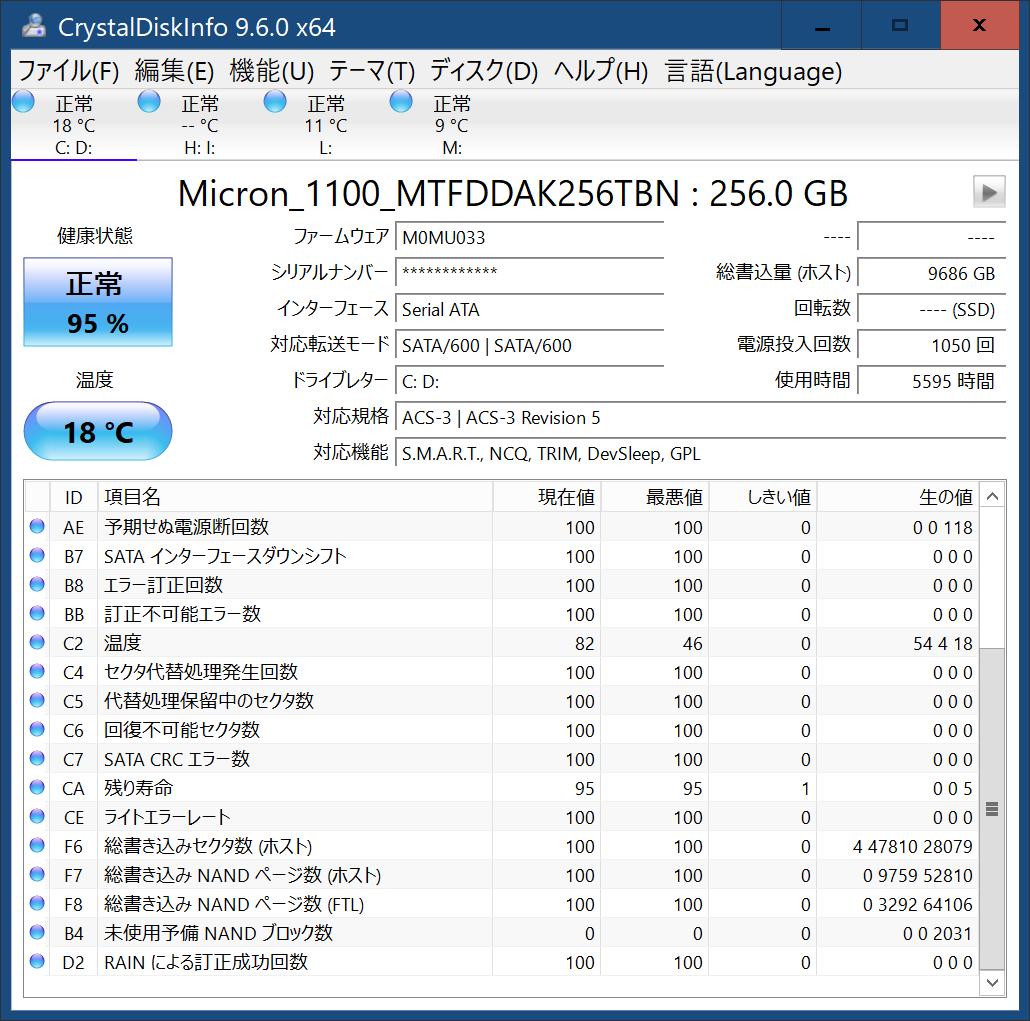Click the 最悪値 column header
The height and width of the screenshot is (1021, 1030).
(x=655, y=497)
